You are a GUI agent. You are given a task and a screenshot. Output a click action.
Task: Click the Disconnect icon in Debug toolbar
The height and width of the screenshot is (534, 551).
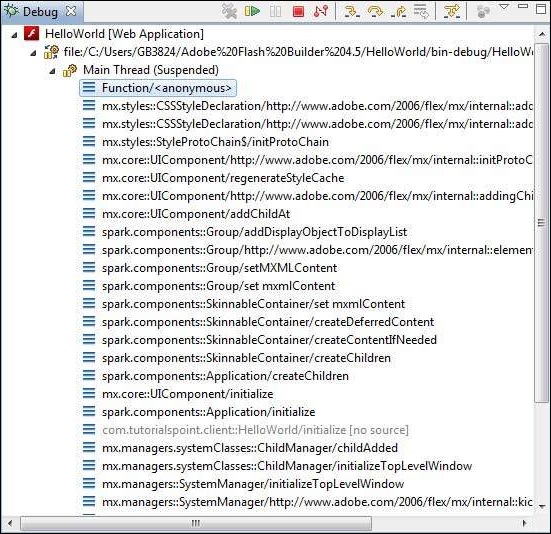coord(321,11)
